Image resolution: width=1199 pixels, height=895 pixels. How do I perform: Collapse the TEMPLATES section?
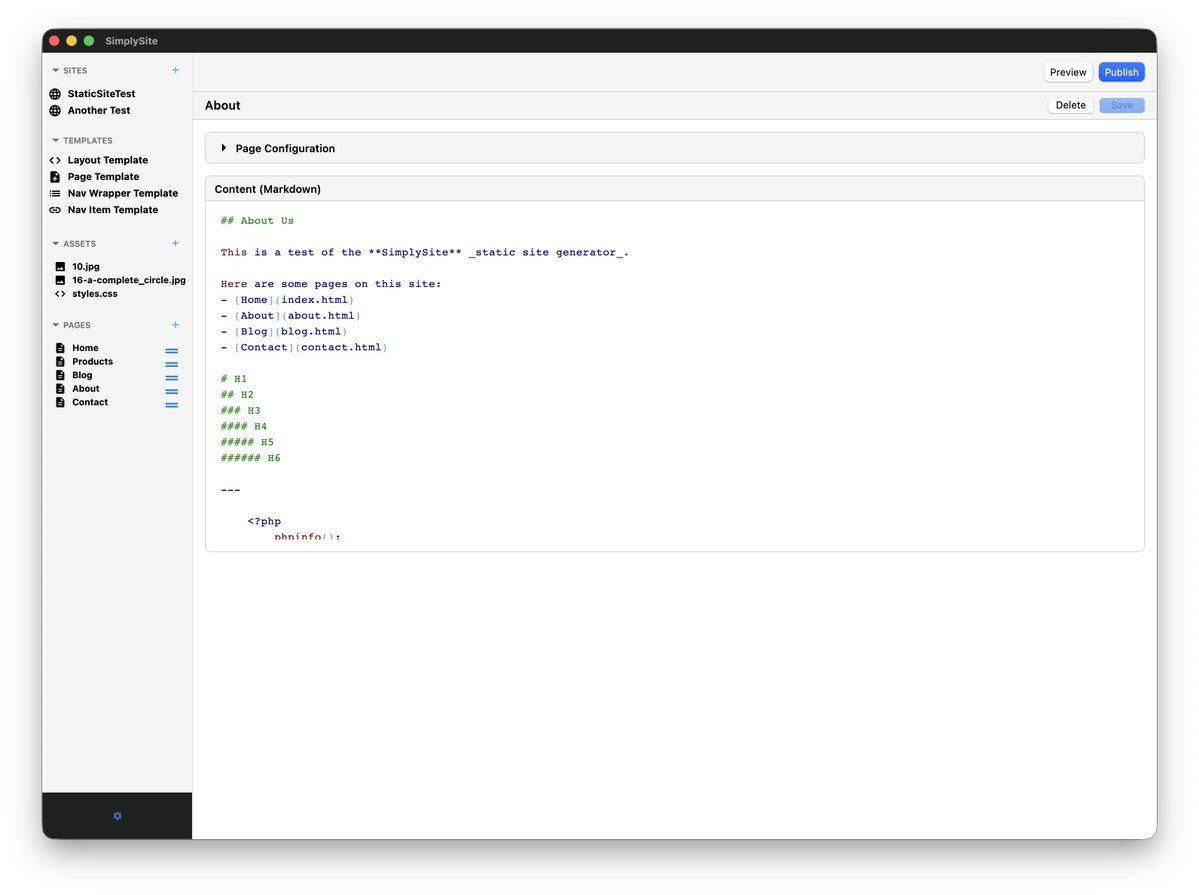pyautogui.click(x=56, y=141)
